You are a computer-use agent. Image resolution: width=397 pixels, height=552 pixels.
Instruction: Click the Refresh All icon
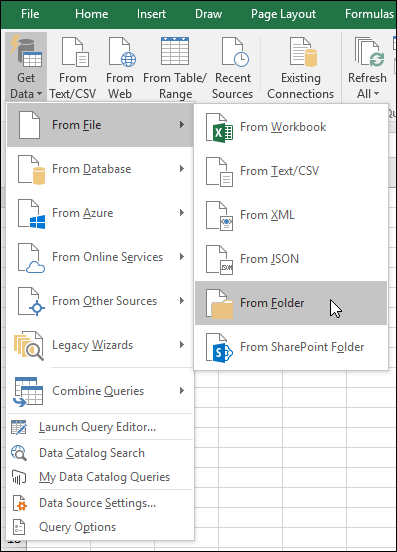[x=369, y=52]
